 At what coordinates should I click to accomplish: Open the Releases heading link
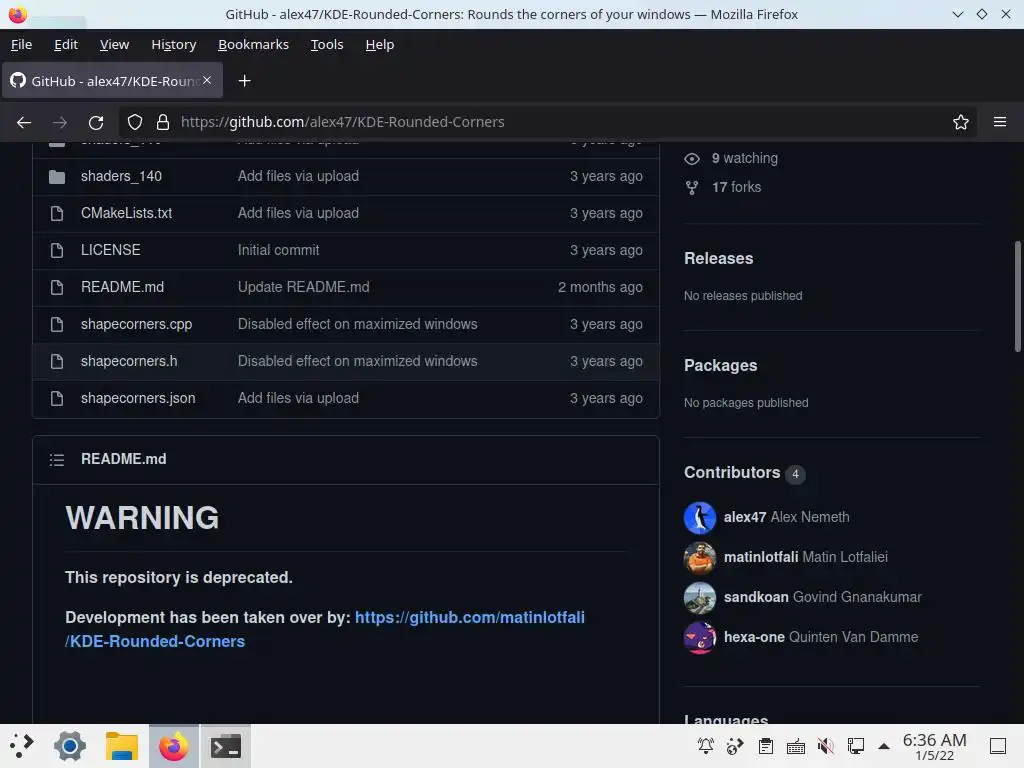(x=718, y=259)
